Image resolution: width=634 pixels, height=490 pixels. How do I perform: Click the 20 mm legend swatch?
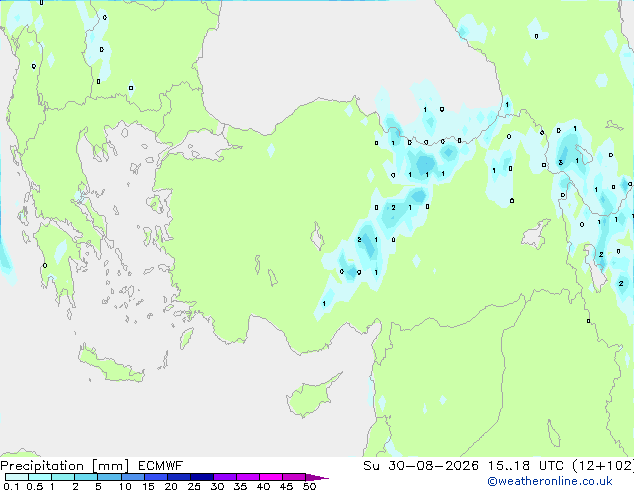point(178,477)
